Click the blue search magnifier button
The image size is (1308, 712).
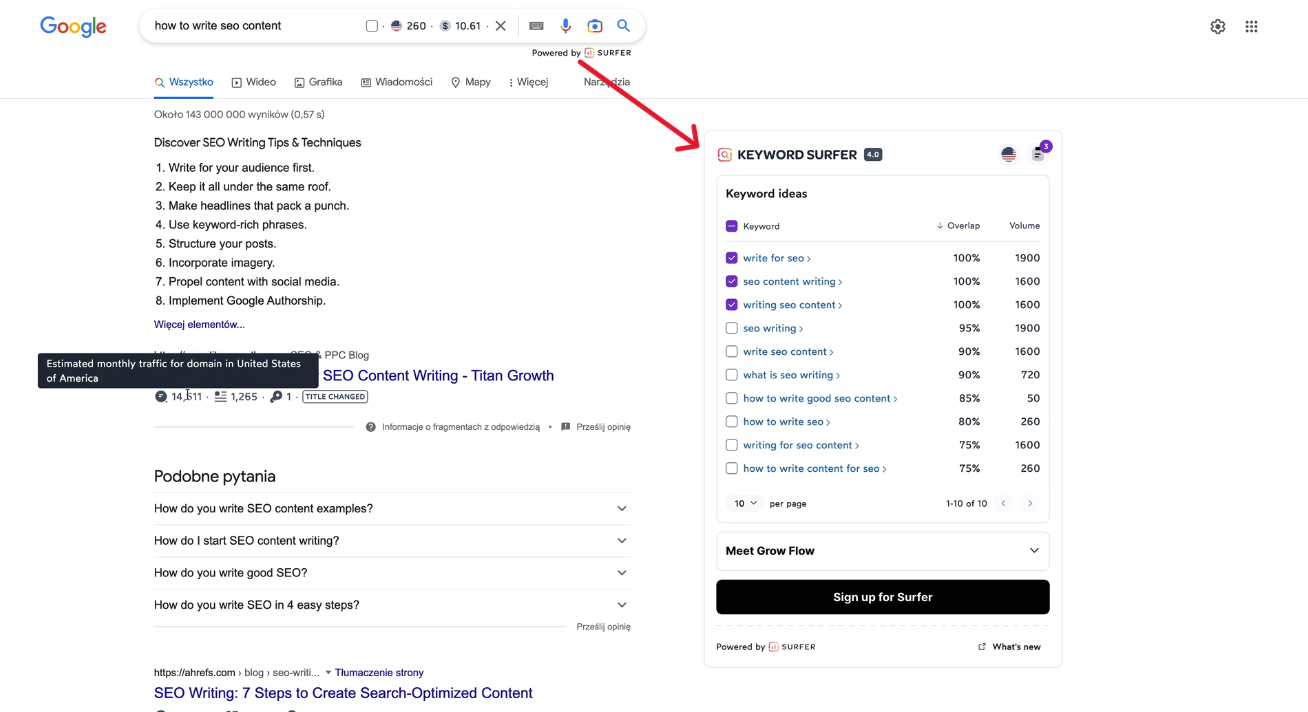coord(624,26)
